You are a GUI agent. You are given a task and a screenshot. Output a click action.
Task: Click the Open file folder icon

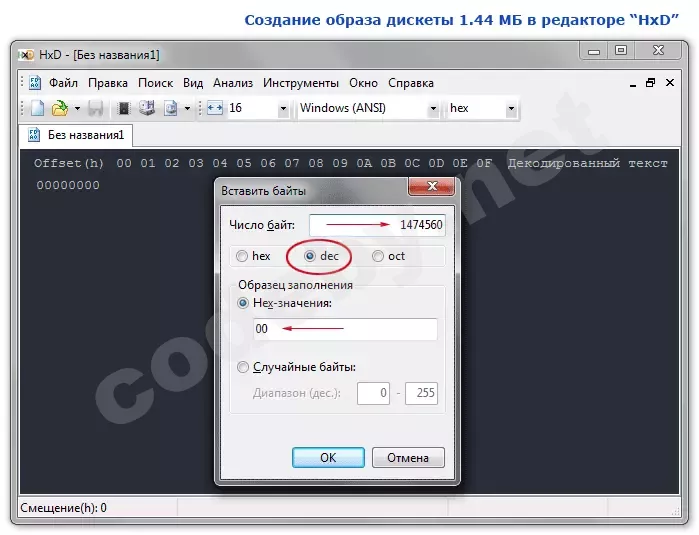(60, 108)
